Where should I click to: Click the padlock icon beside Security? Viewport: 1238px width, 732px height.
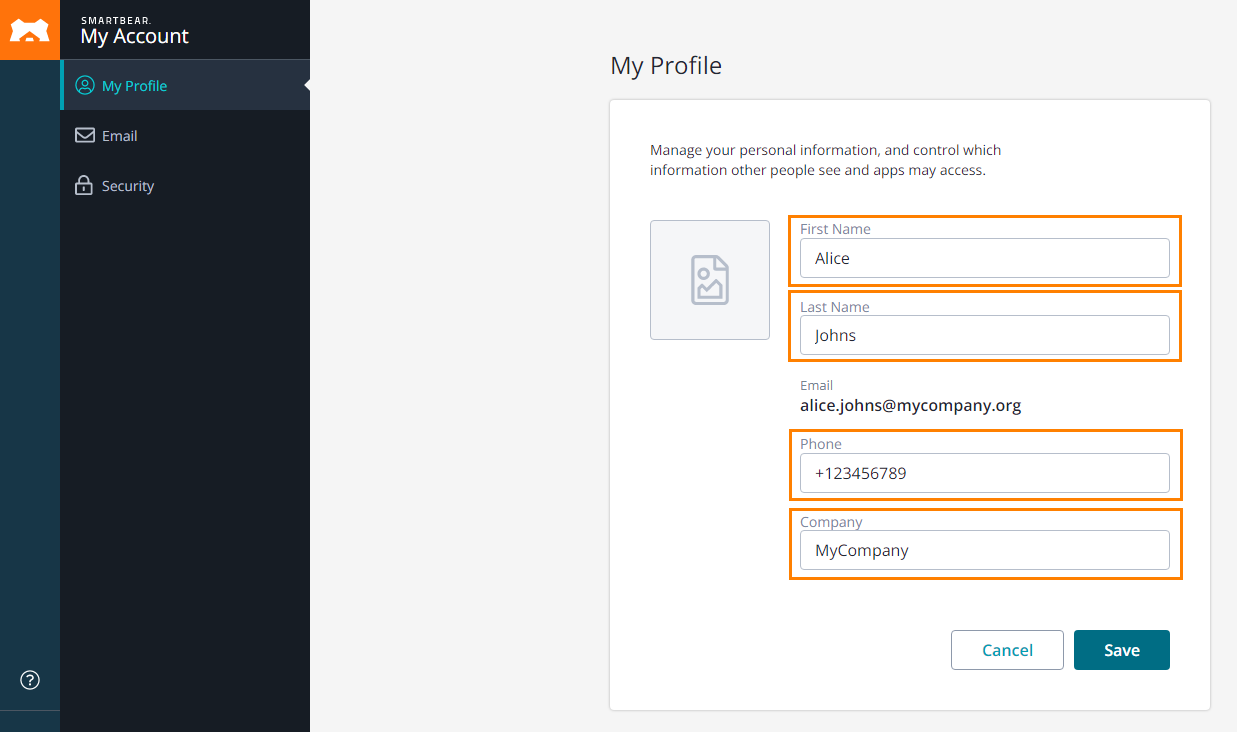tap(86, 185)
